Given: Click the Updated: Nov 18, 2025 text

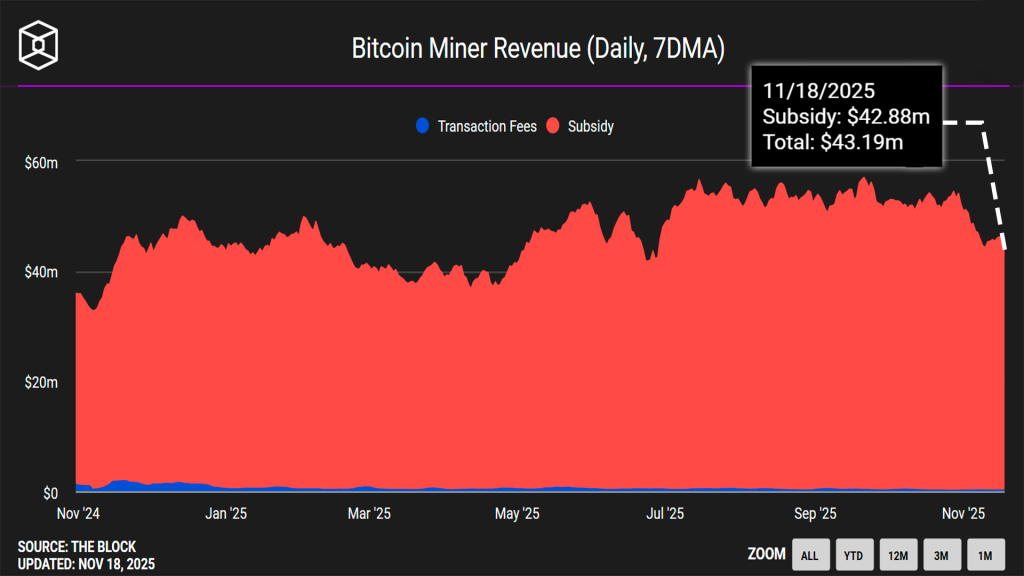Looking at the screenshot, I should pos(86,564).
